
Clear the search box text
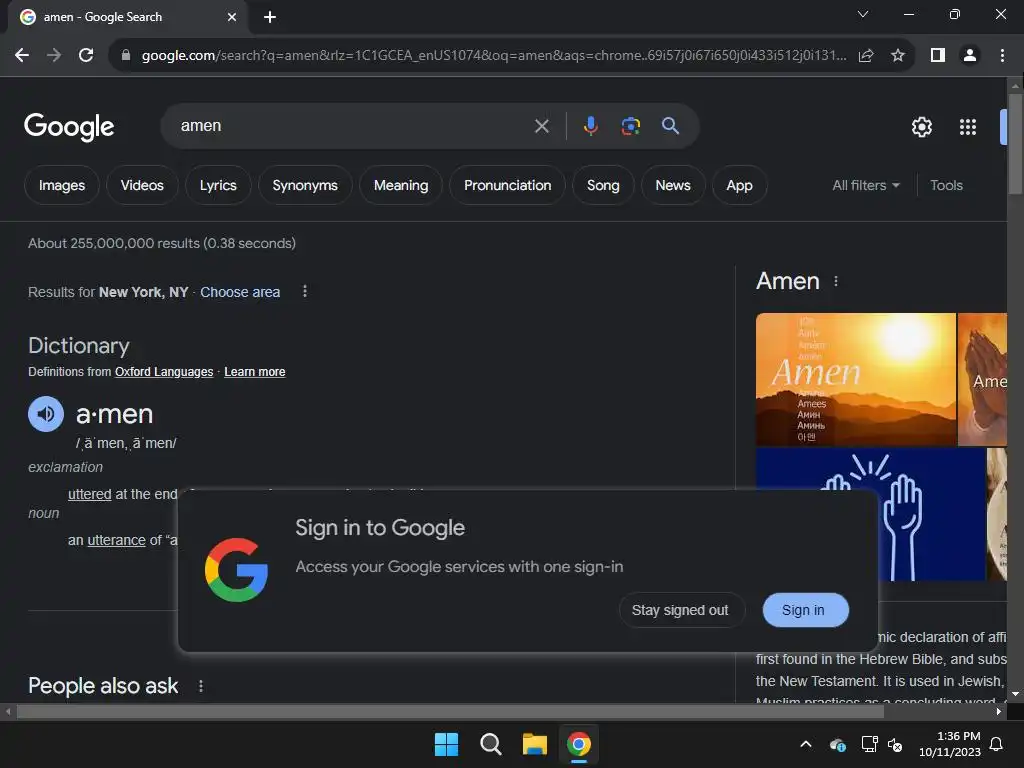pyautogui.click(x=541, y=126)
